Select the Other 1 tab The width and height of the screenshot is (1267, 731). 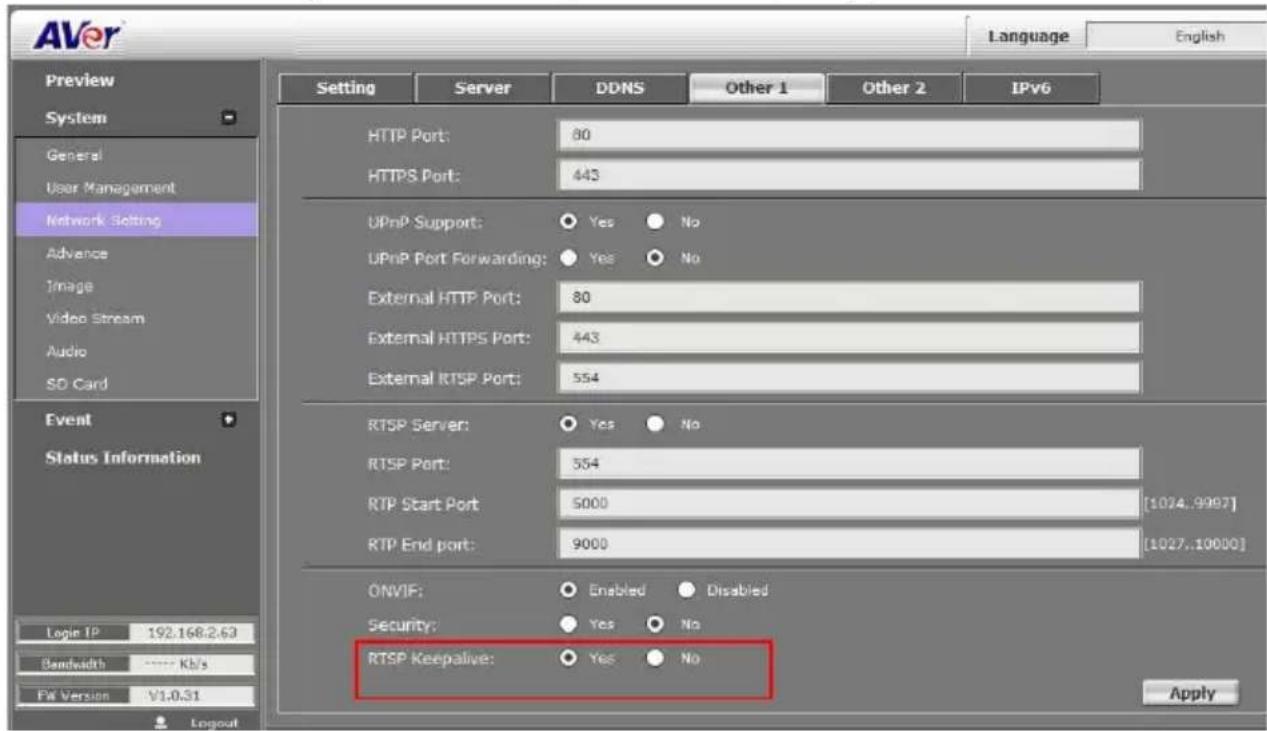[x=756, y=88]
